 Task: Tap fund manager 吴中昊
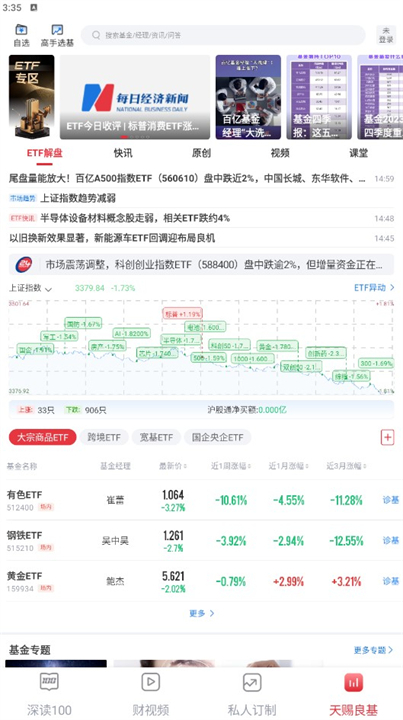coord(115,540)
